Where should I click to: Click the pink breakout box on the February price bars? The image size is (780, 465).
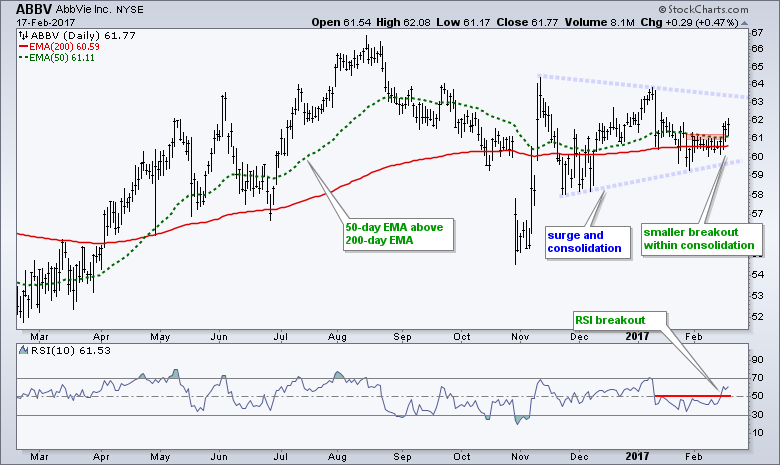(706, 137)
